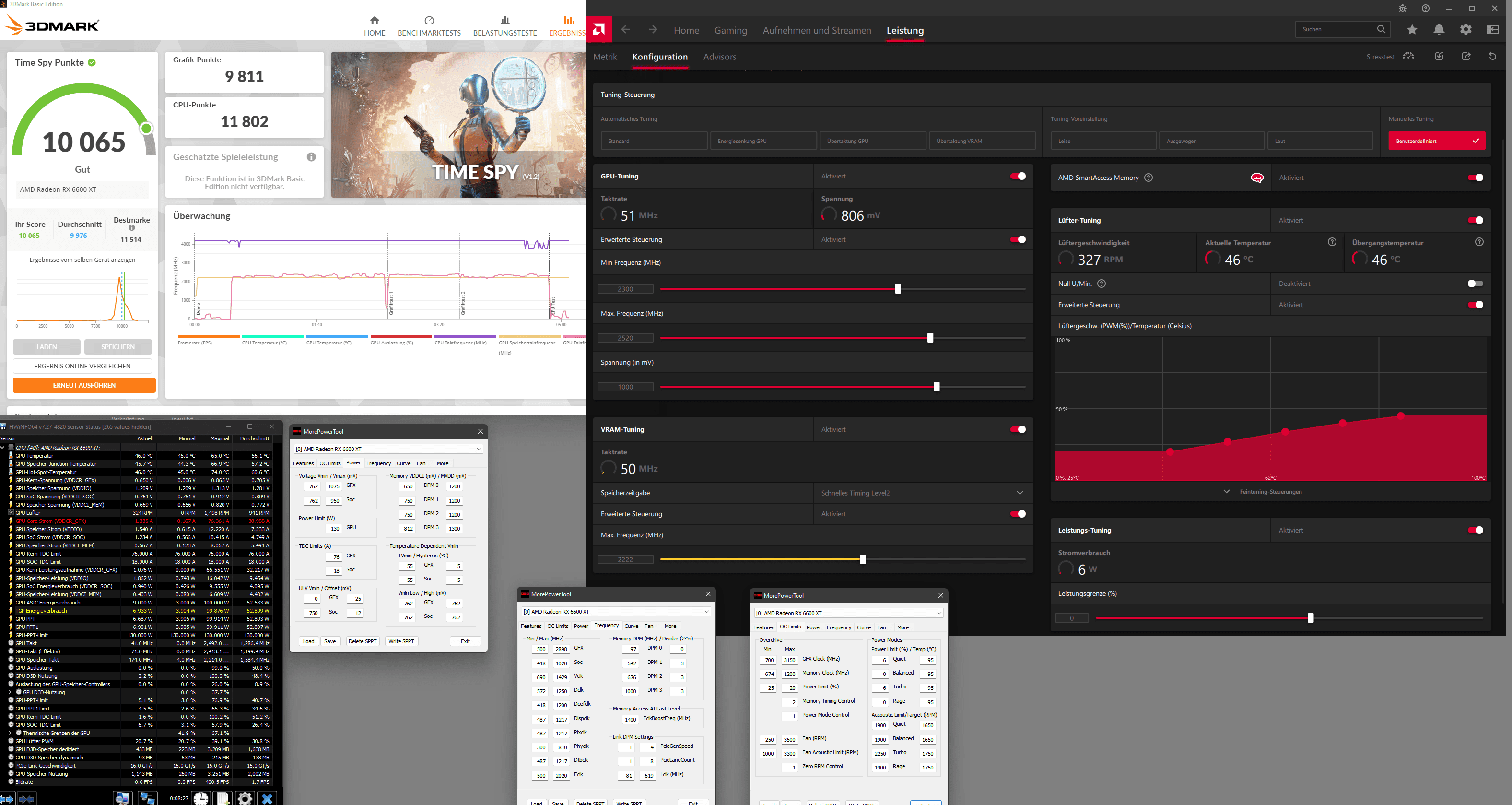
Task: Click the Write SPPT button
Action: pyautogui.click(x=401, y=641)
